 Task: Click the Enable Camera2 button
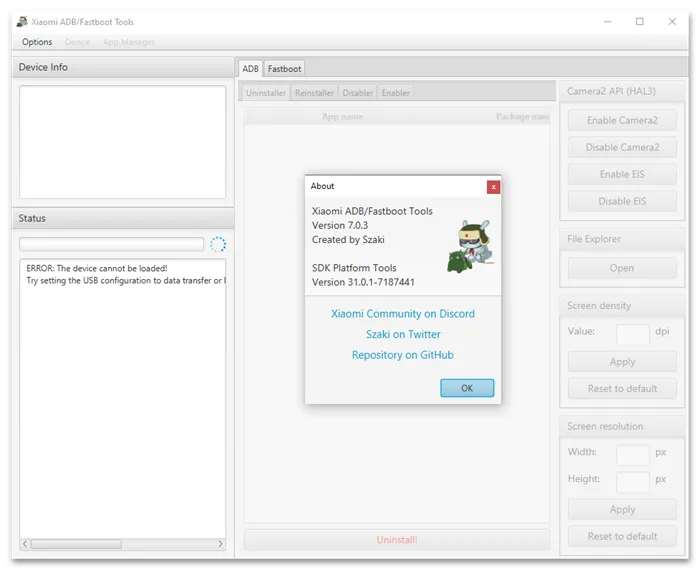click(x=622, y=121)
